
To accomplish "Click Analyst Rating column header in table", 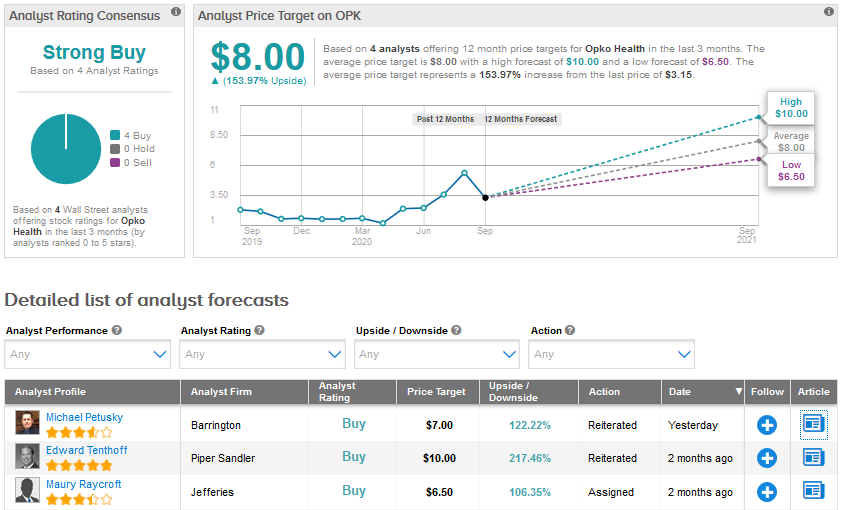I will point(353,392).
